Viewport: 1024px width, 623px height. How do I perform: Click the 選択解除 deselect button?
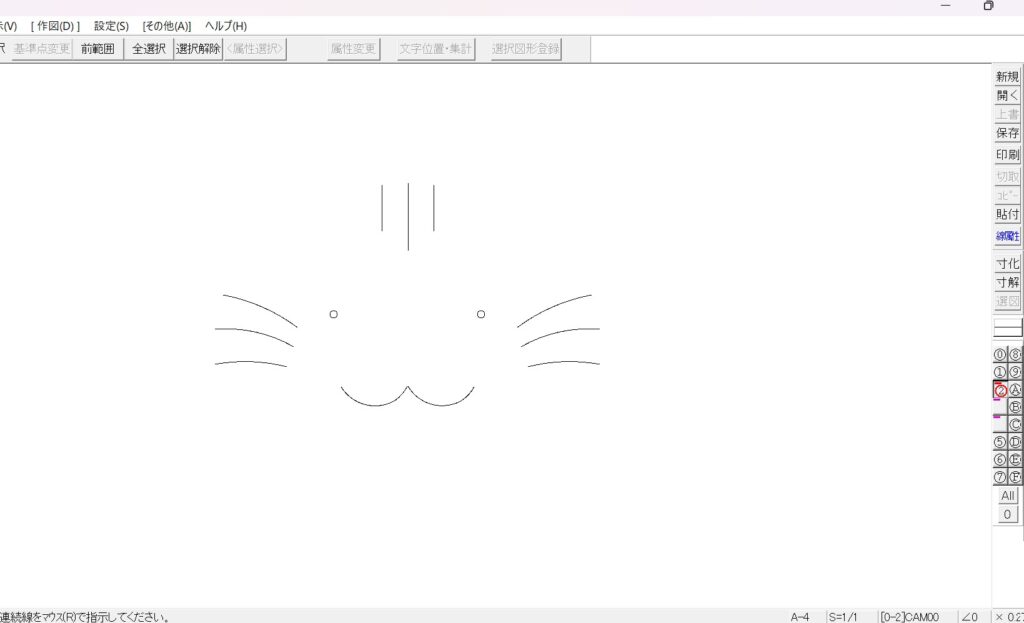(198, 49)
